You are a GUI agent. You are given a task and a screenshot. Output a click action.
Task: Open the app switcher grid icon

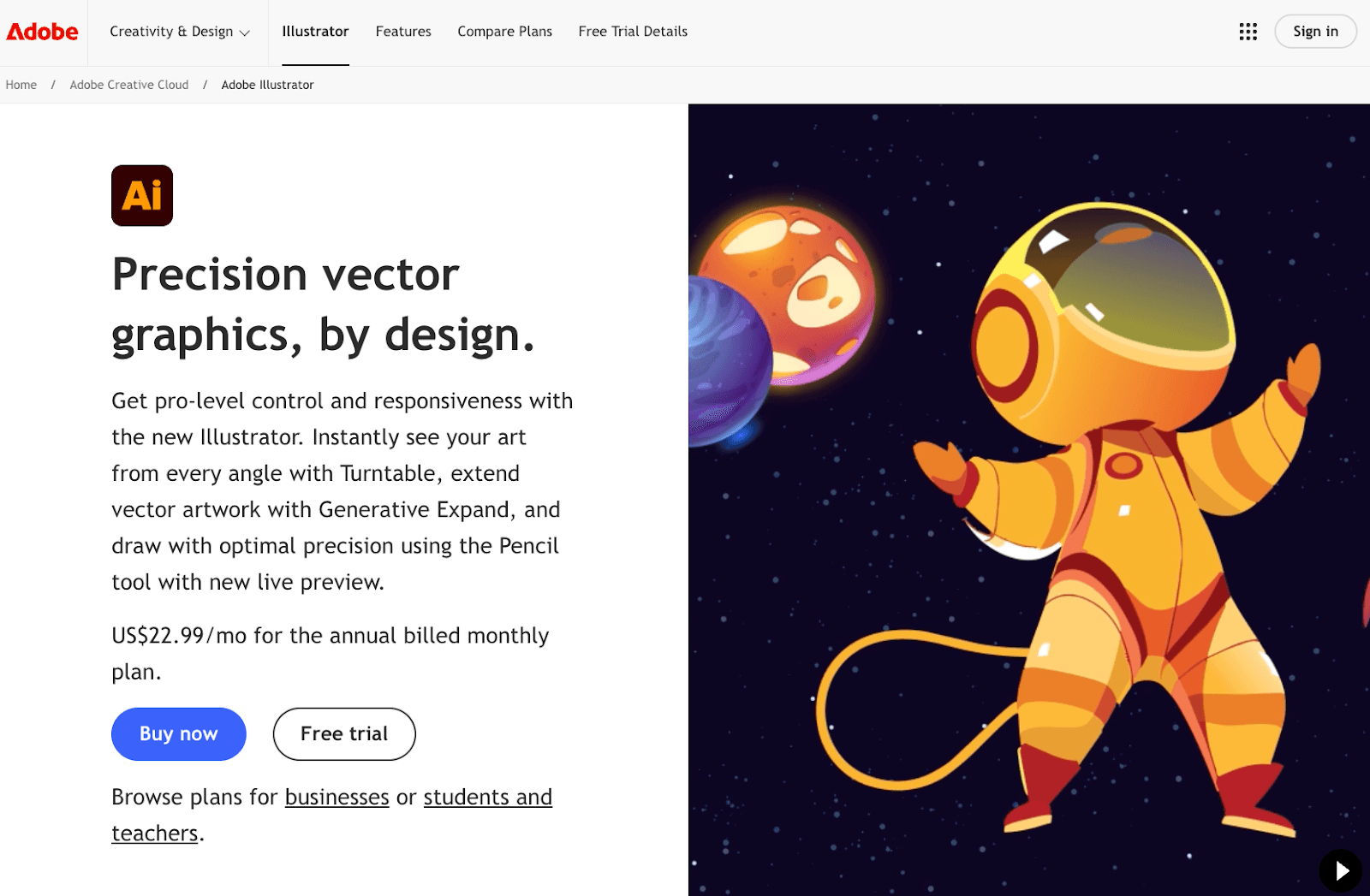click(x=1248, y=32)
